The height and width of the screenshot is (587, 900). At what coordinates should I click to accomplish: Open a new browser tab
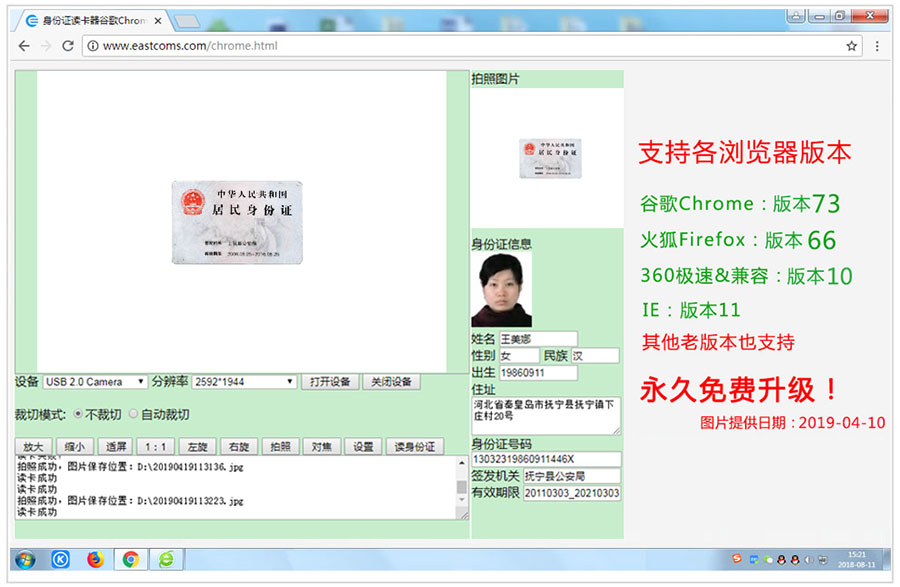pyautogui.click(x=186, y=20)
